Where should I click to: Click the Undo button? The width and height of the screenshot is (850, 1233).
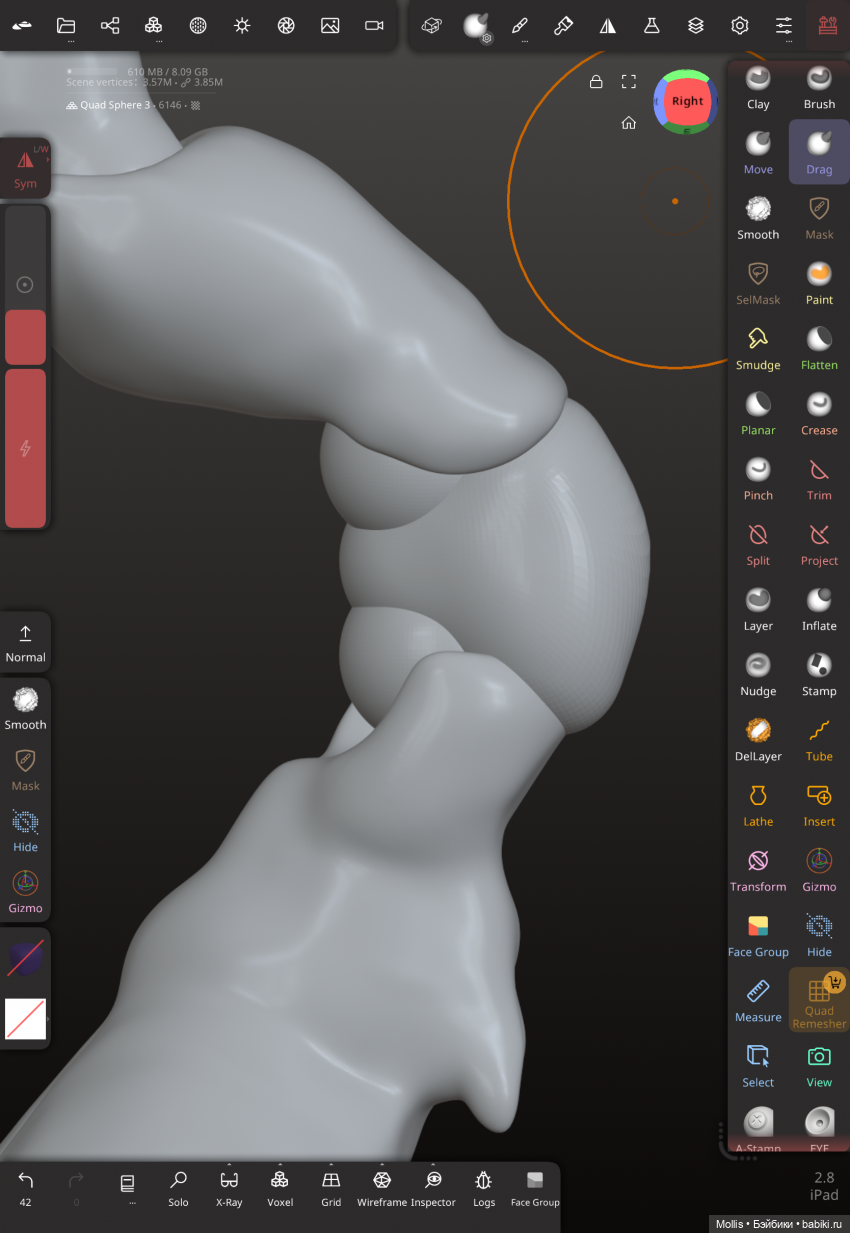tap(26, 1188)
